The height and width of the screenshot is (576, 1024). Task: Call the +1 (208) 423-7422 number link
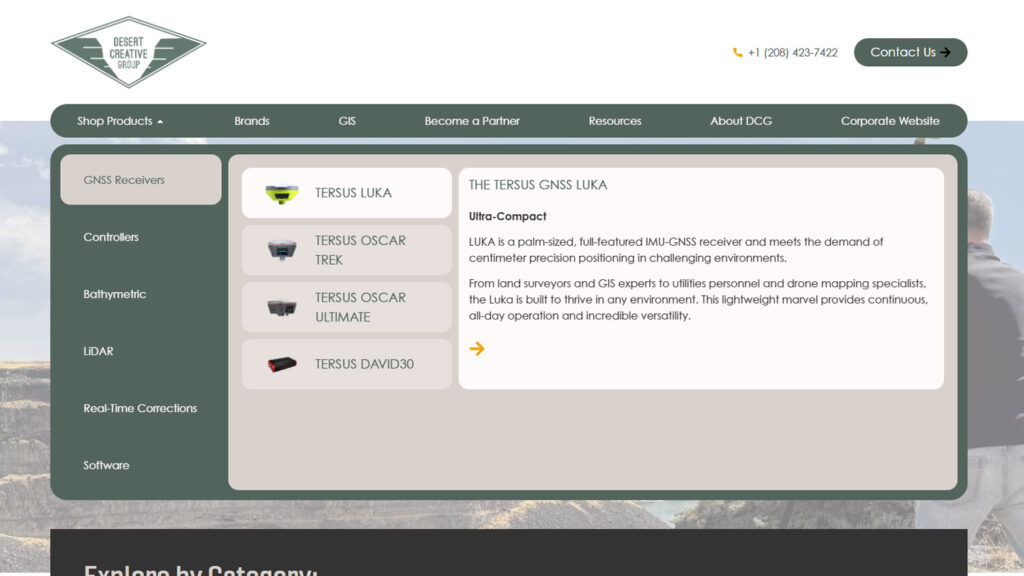[x=792, y=52]
